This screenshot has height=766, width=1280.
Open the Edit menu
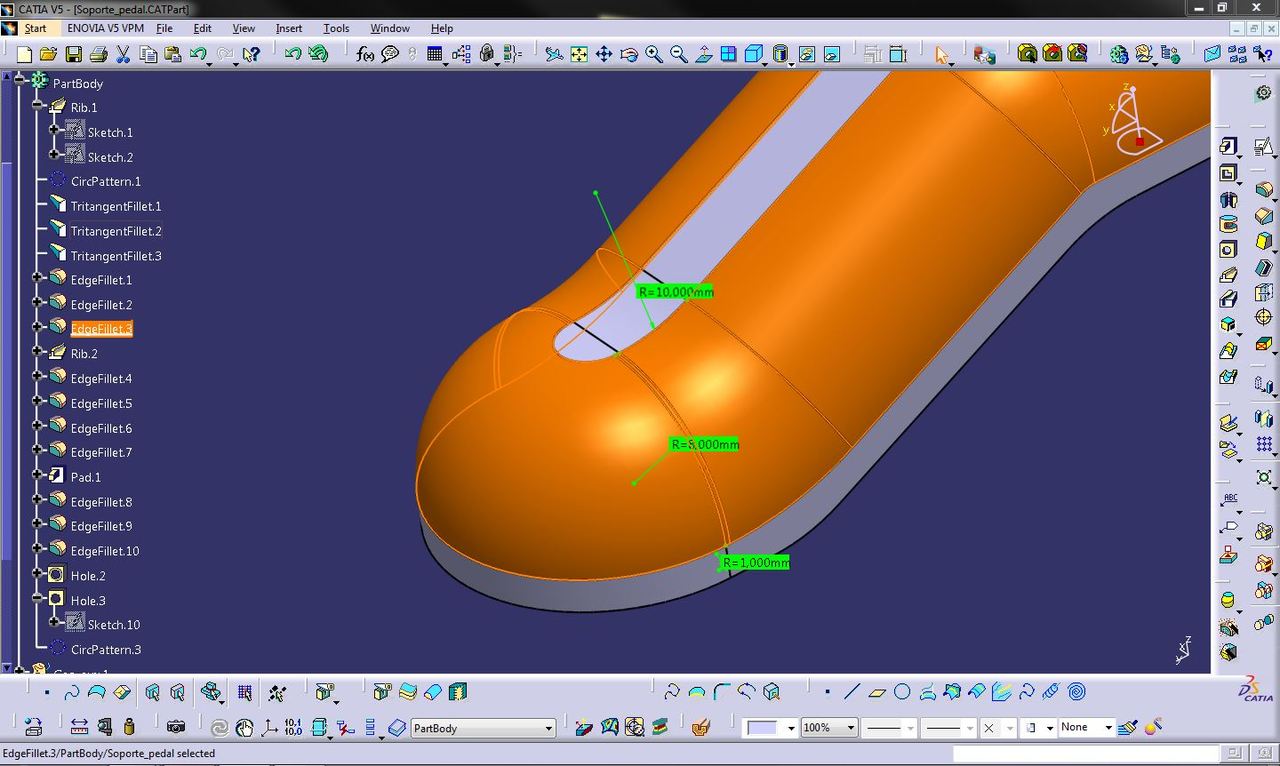(202, 28)
